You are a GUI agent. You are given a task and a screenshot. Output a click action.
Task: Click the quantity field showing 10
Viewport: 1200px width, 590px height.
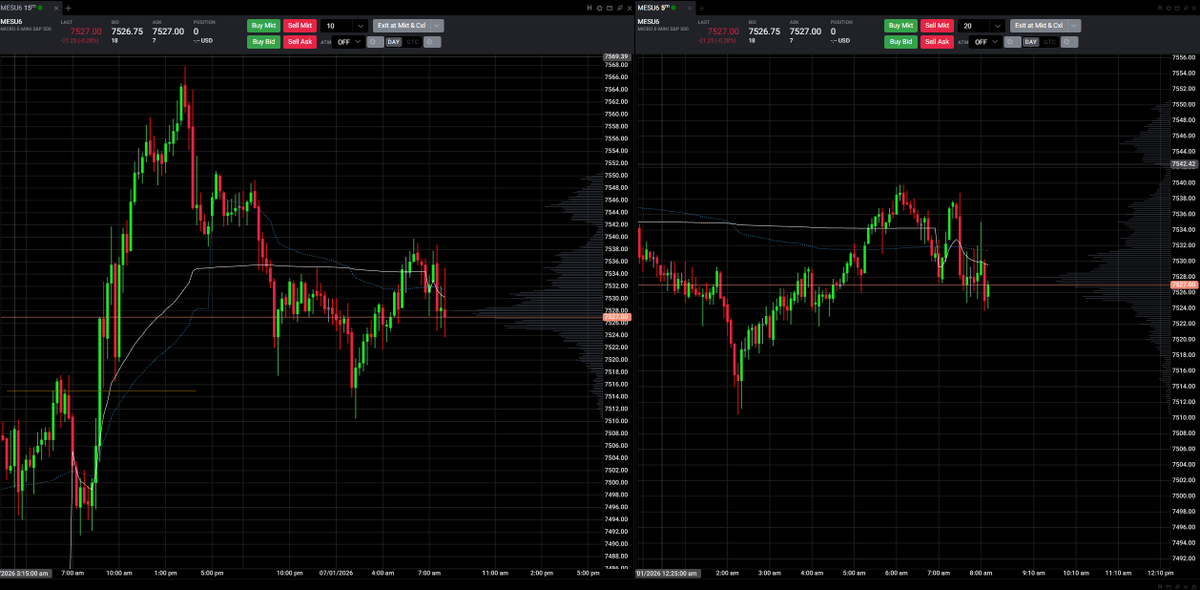[x=336, y=26]
